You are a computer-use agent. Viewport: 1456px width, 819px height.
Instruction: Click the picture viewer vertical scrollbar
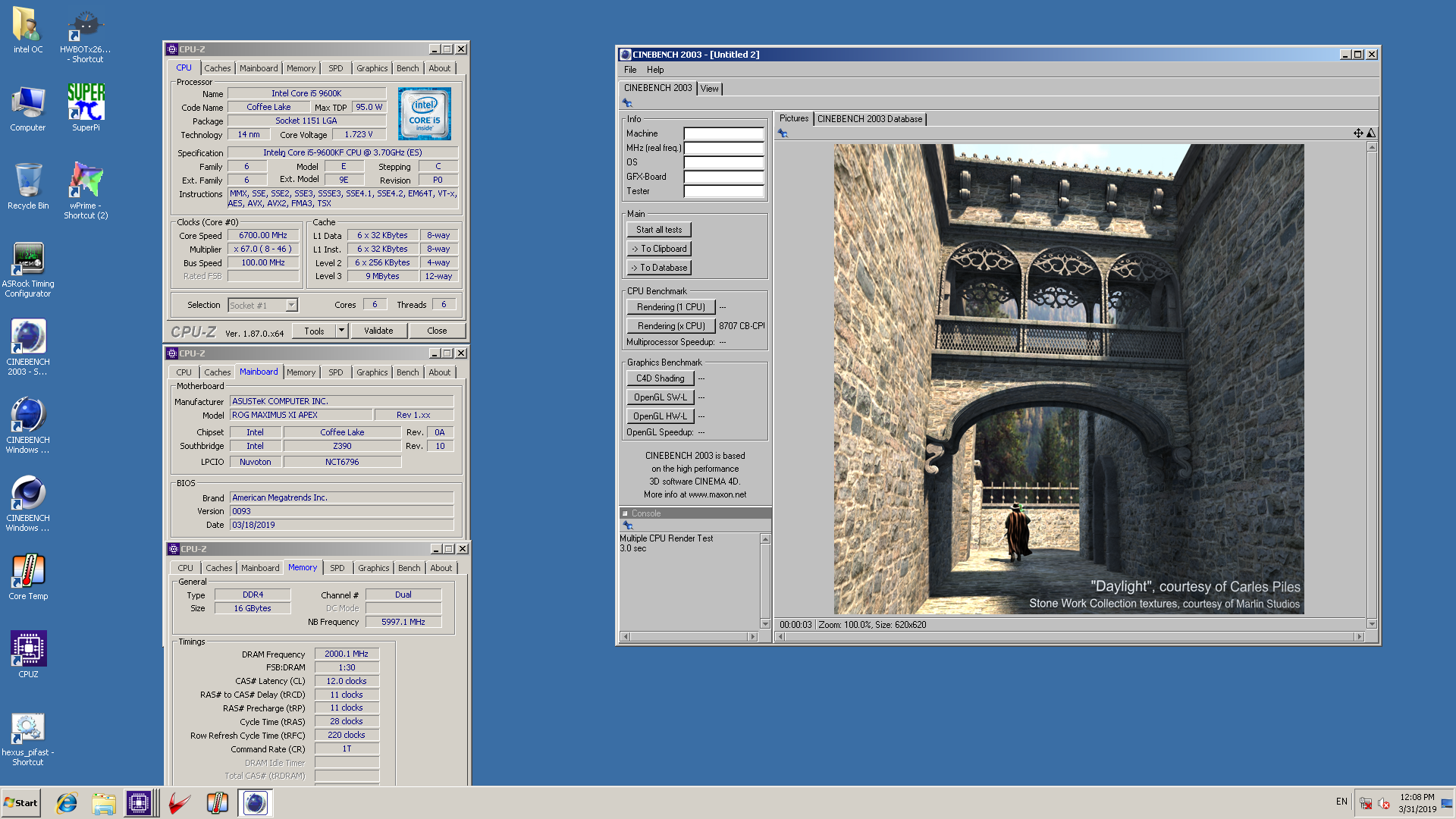(1372, 385)
